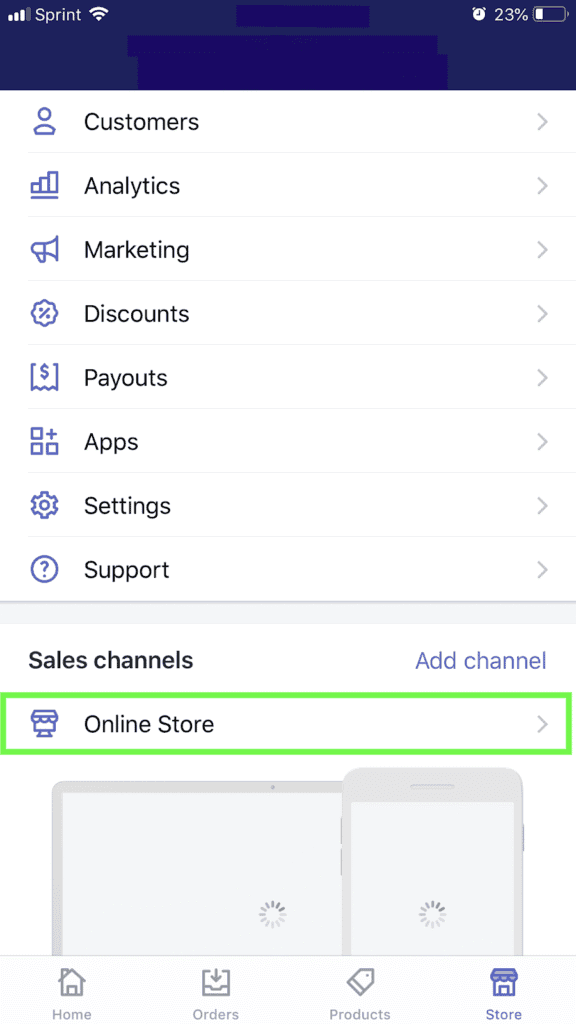This screenshot has height=1024, width=576.
Task: Click the Discounts badge icon
Action: [x=44, y=313]
